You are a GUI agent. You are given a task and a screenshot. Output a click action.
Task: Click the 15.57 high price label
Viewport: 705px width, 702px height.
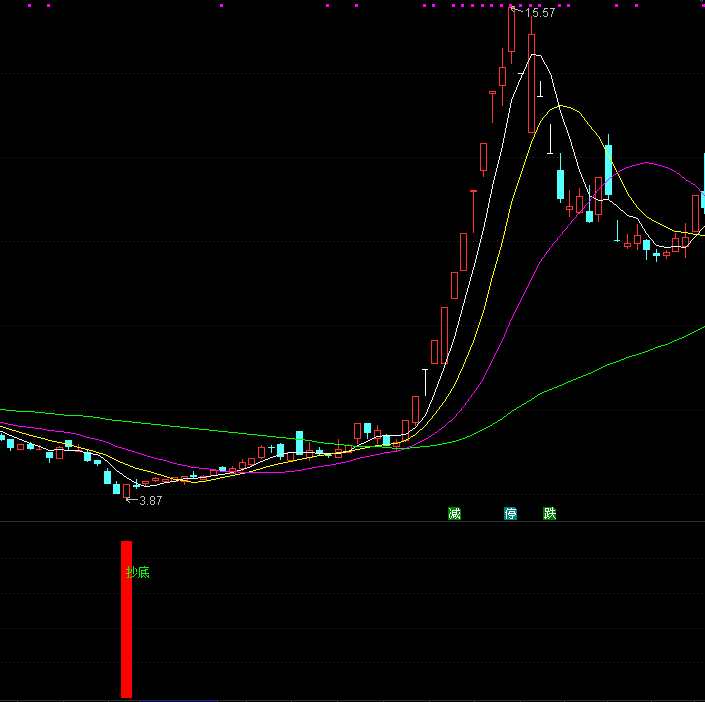(x=540, y=13)
